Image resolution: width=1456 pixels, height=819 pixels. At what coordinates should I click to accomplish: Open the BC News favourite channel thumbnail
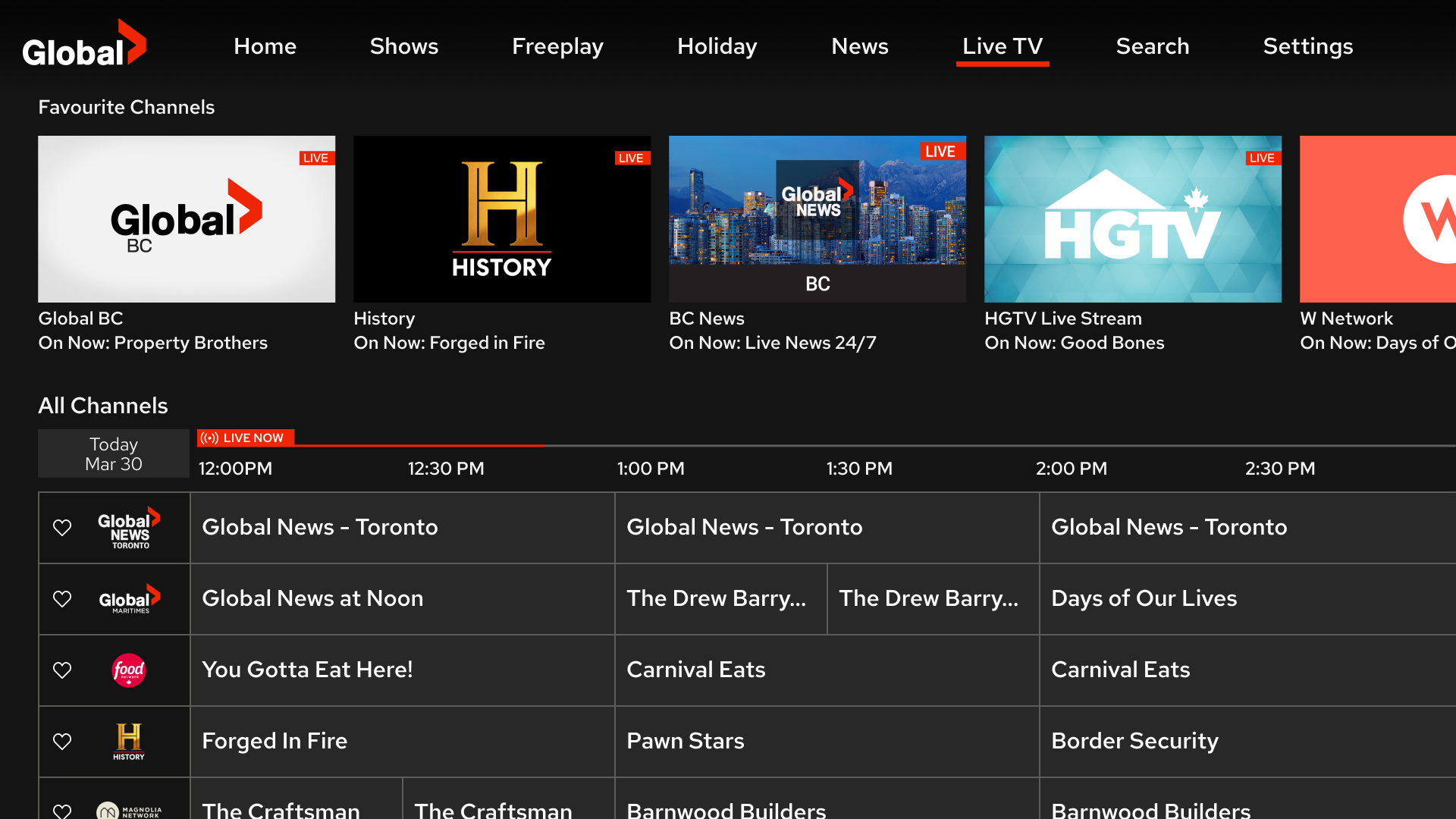817,218
